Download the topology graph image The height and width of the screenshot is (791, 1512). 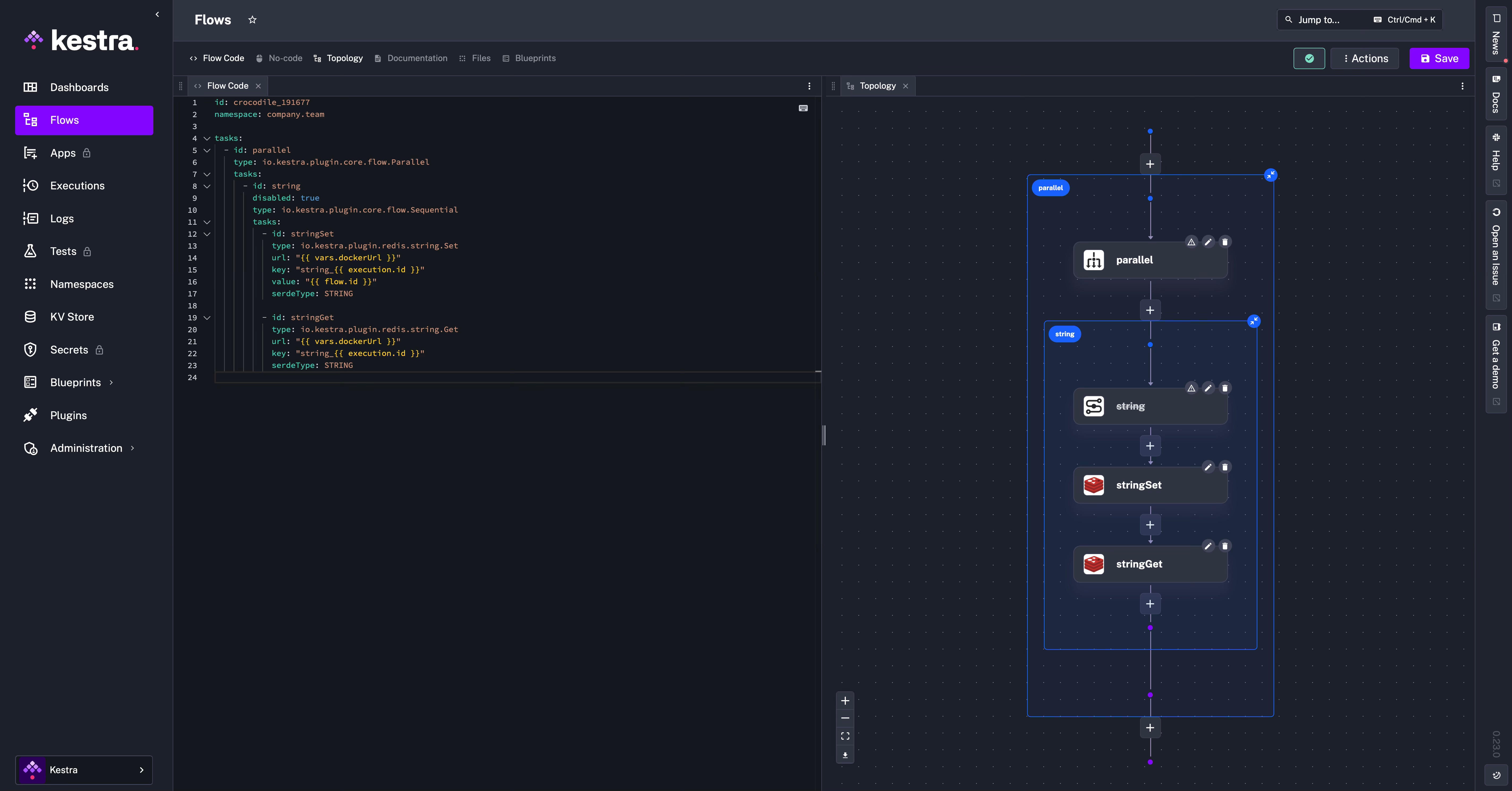coord(845,755)
